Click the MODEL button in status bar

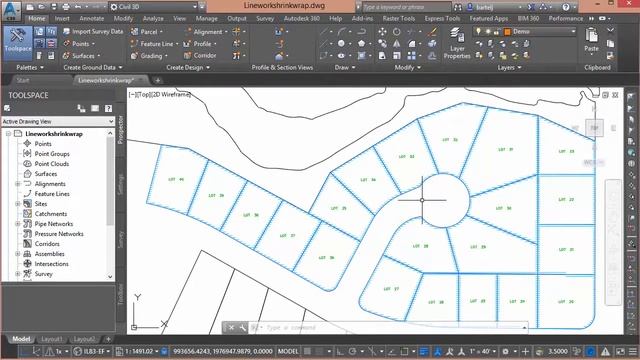(x=288, y=351)
